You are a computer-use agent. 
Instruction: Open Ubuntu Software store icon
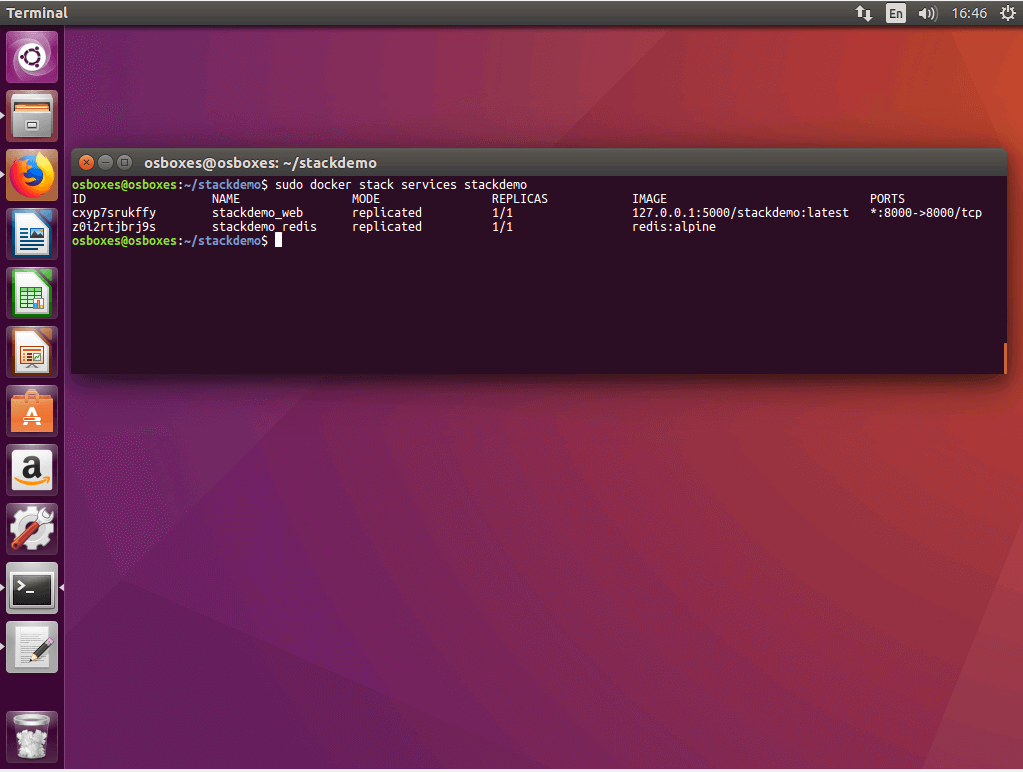pos(32,411)
